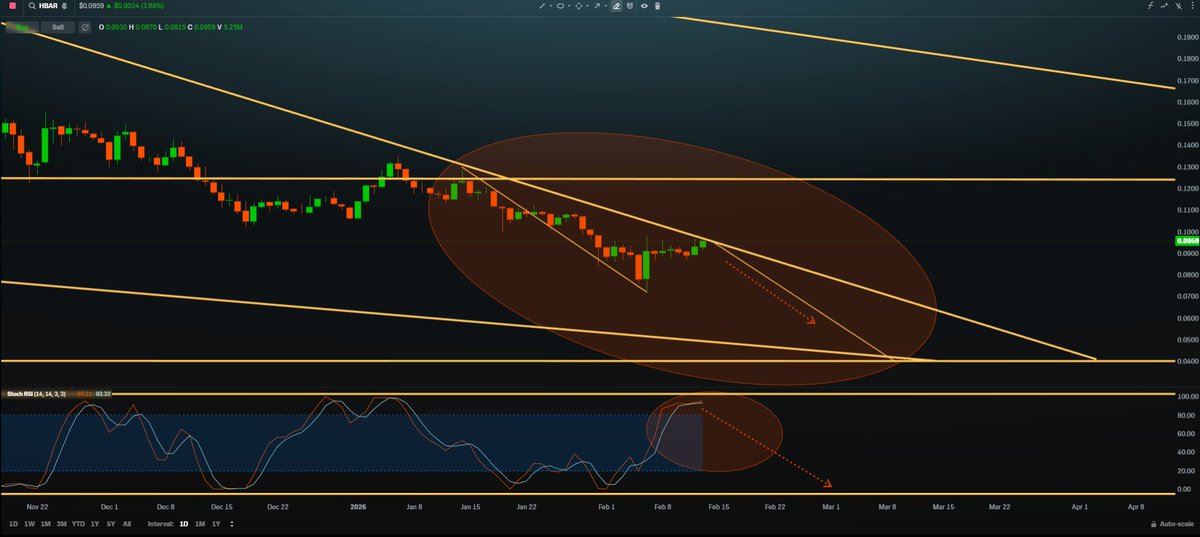
Task: Click the current price tag 0.0959 on axis
Action: point(1187,241)
